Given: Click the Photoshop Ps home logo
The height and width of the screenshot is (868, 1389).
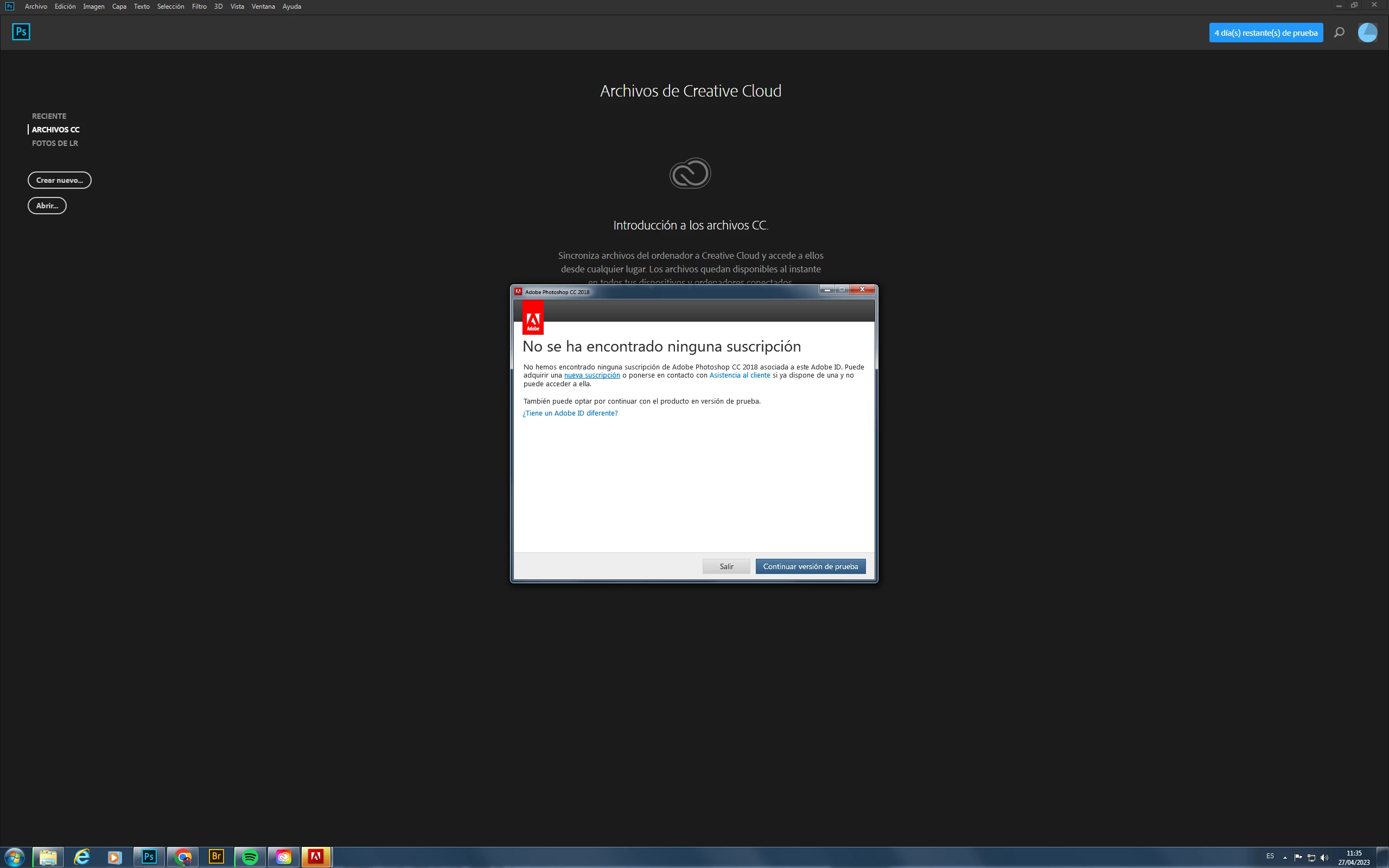Looking at the screenshot, I should (x=21, y=31).
